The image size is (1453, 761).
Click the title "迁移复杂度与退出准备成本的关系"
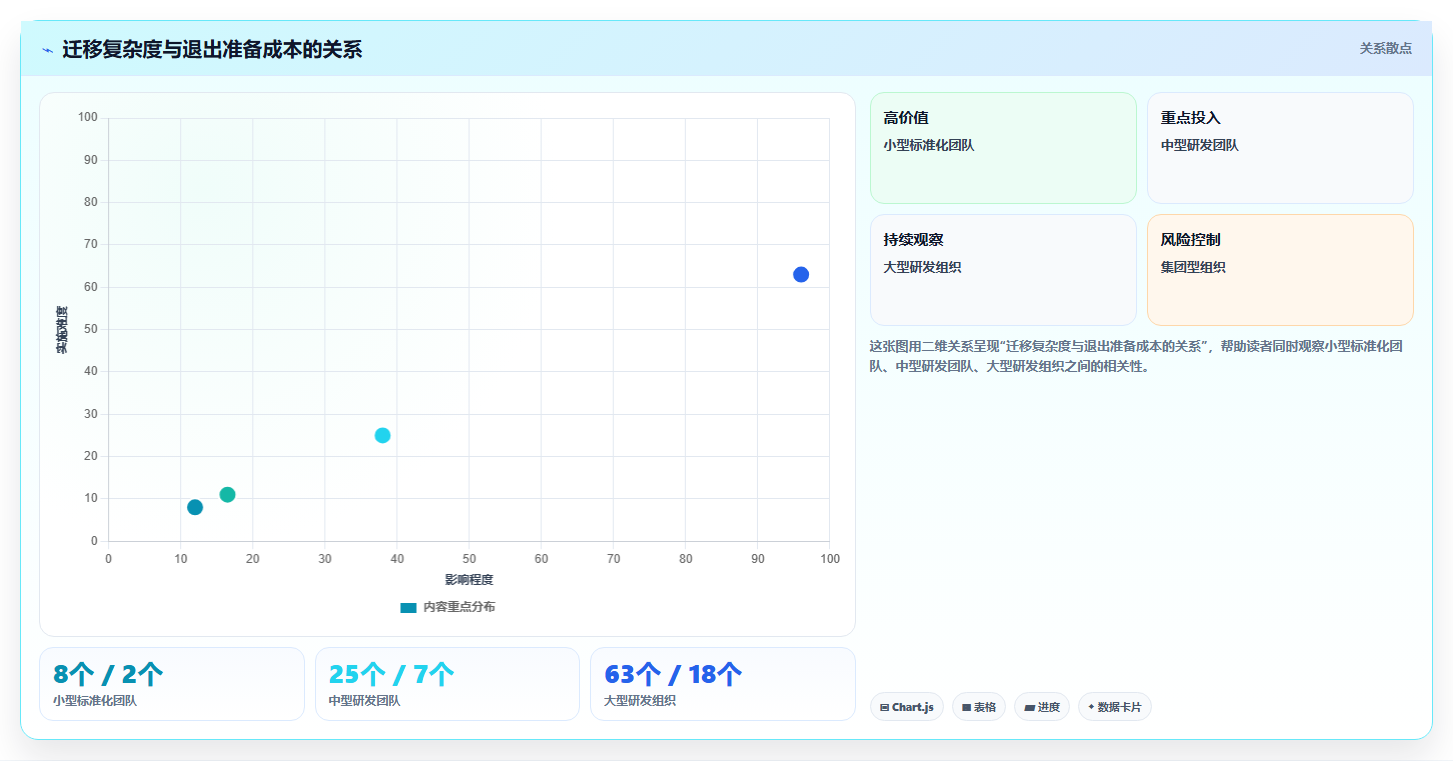tap(212, 49)
